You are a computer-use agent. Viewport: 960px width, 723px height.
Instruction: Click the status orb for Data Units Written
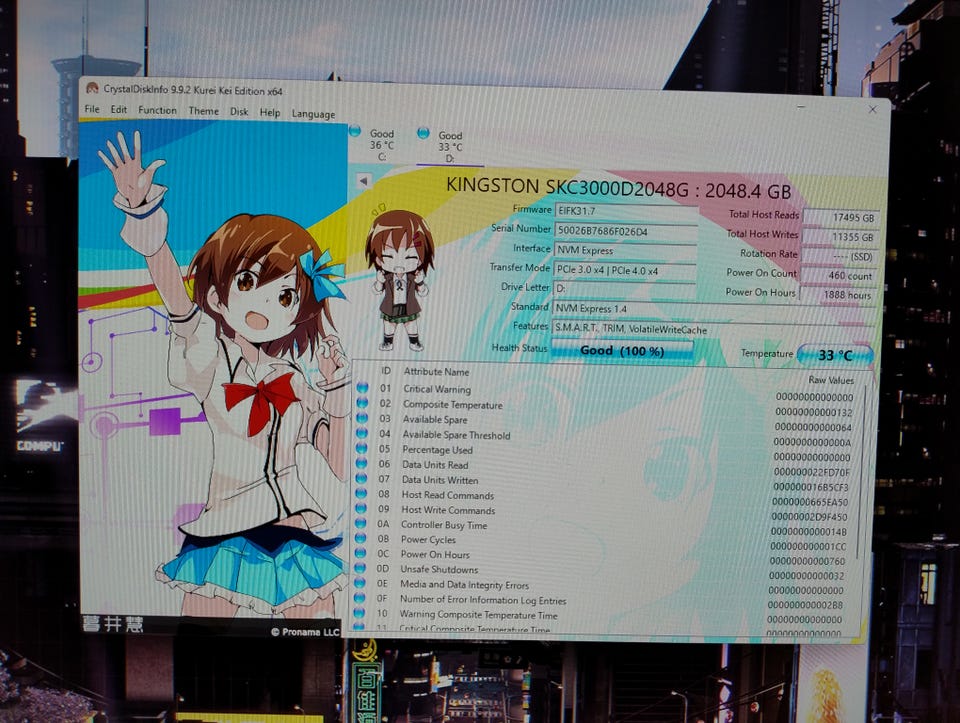tap(361, 478)
